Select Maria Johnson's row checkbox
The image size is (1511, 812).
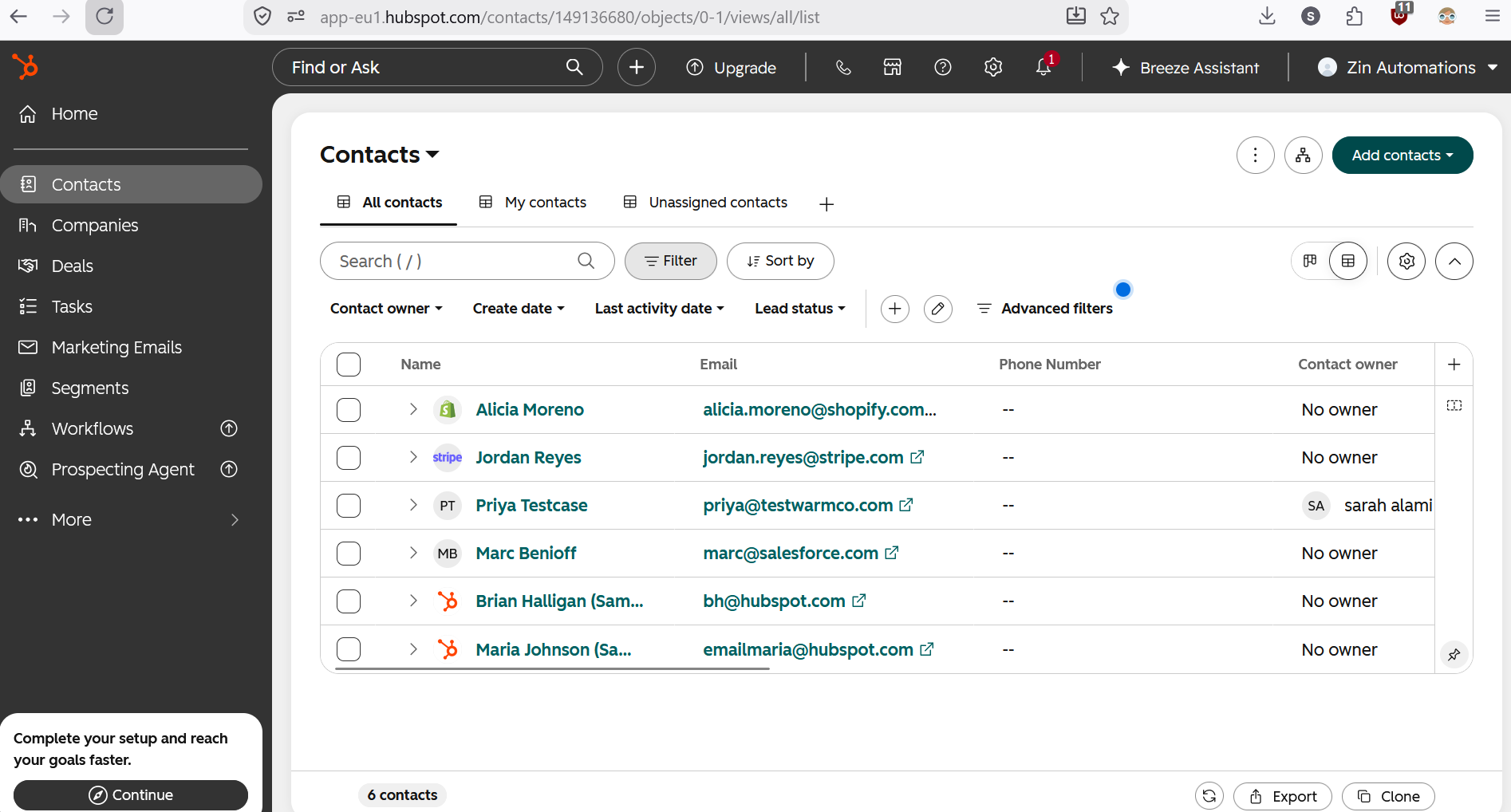pos(349,649)
